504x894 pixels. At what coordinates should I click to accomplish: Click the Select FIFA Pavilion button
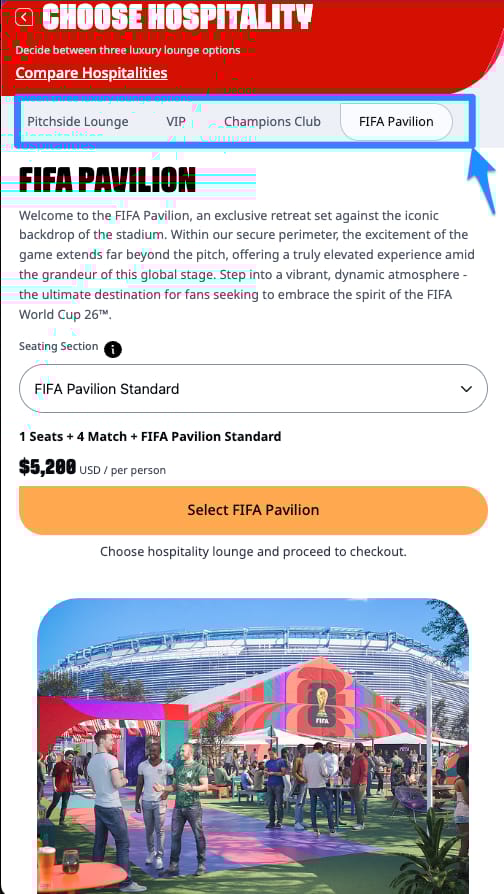point(253,510)
